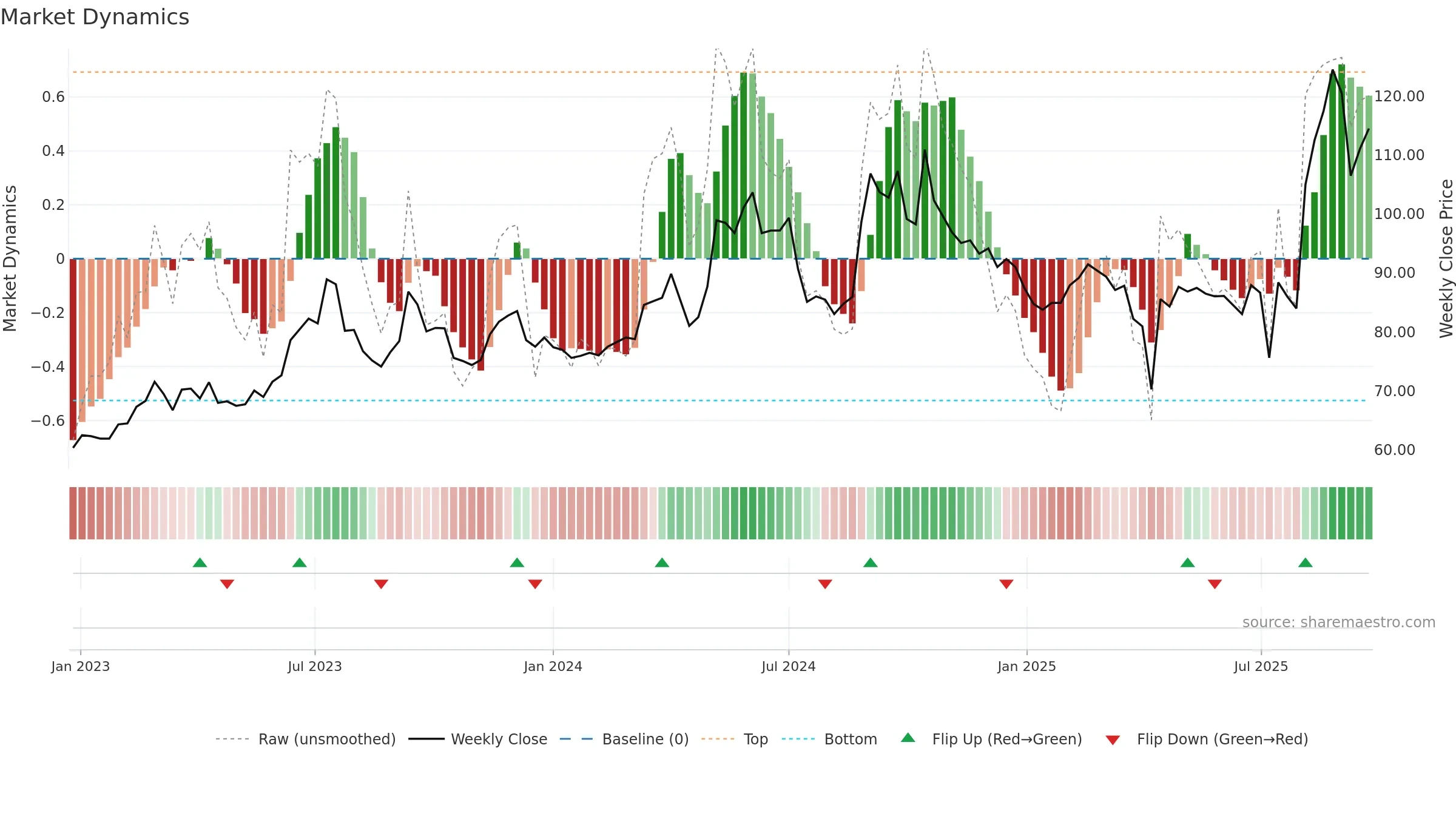Toggle the Flip Down (Green→Red) legend entry
Viewport: 1456px width, 819px height.
click(1207, 739)
